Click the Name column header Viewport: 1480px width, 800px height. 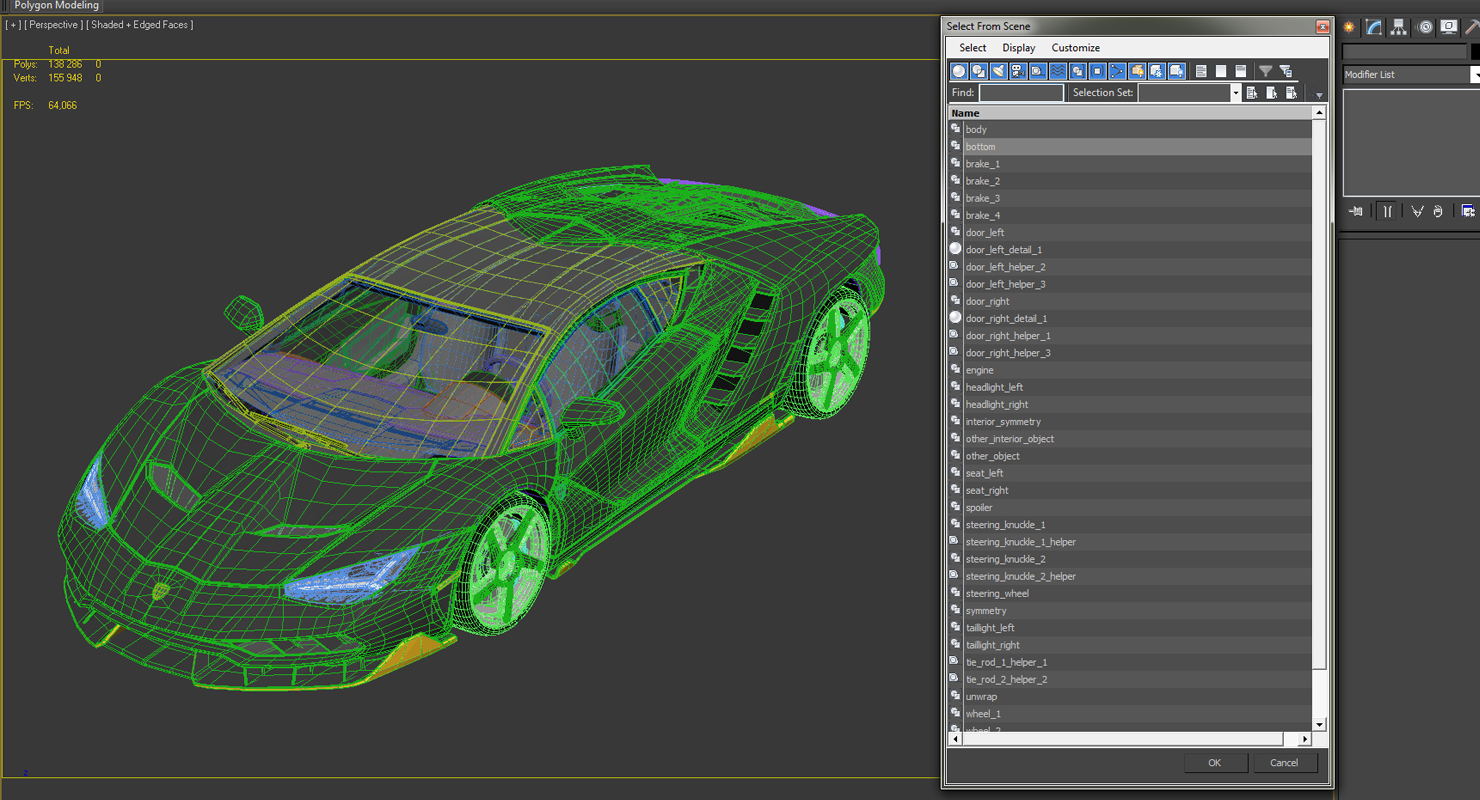tap(1130, 113)
